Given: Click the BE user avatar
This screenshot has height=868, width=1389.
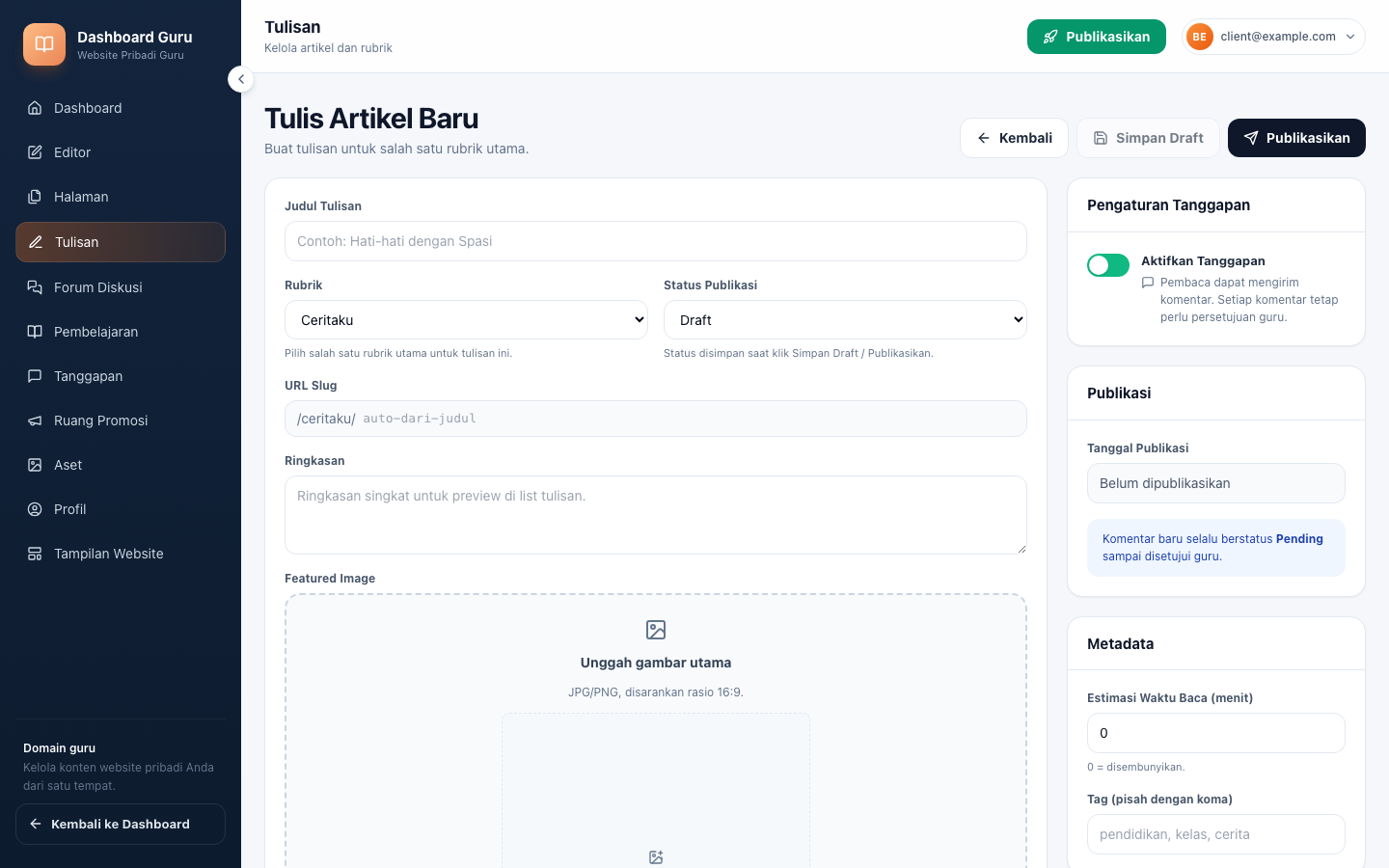Looking at the screenshot, I should (1199, 37).
